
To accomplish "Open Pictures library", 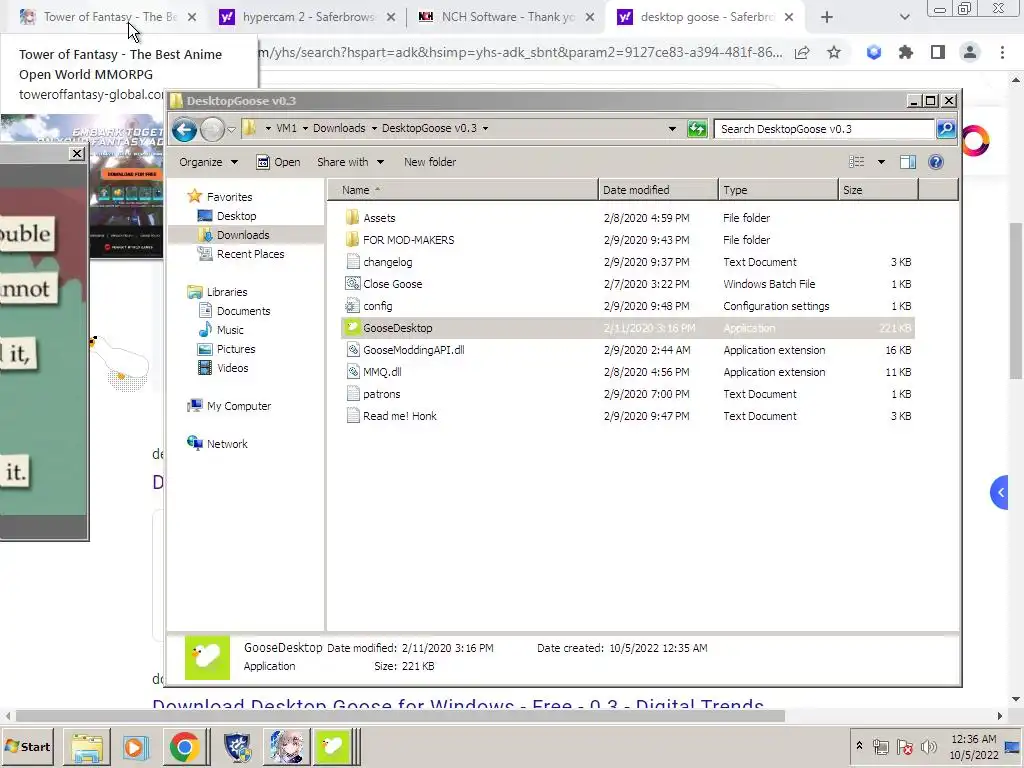I will click(226, 349).
